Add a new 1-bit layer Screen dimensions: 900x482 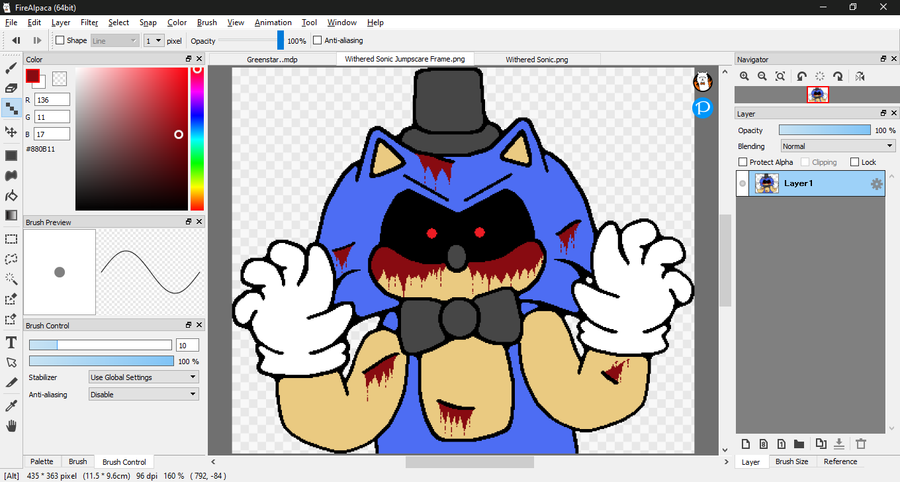tap(781, 444)
